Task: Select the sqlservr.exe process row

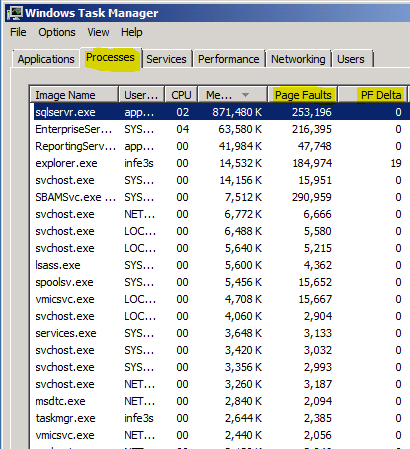Action: [220, 112]
